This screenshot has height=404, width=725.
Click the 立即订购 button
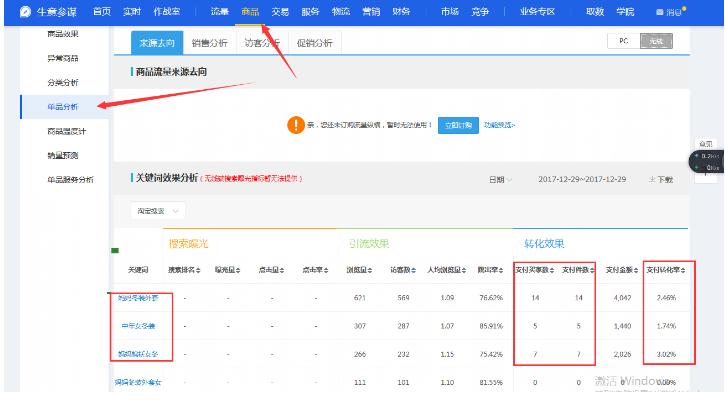point(458,125)
